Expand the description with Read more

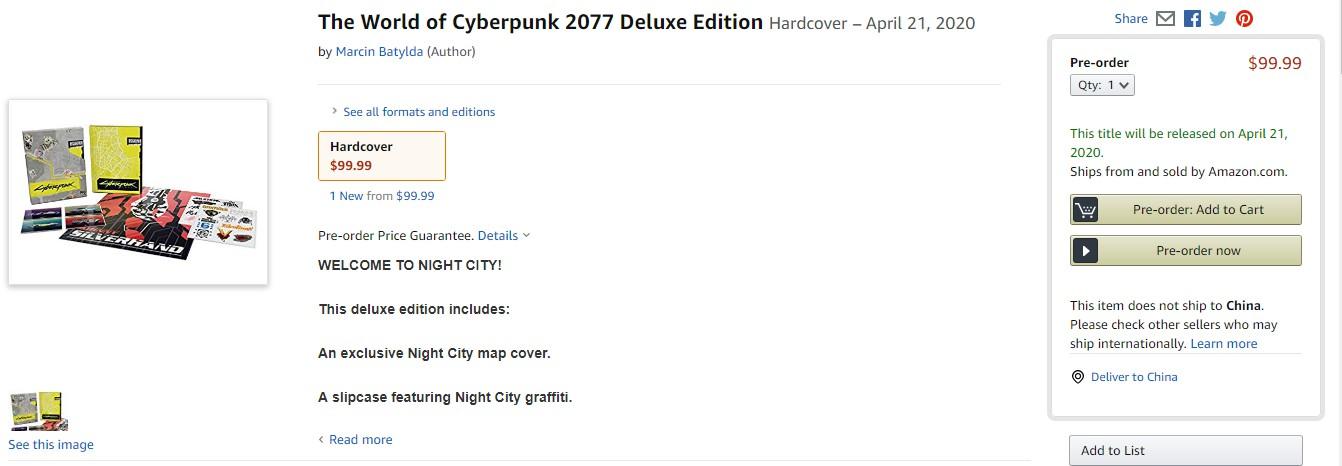(x=360, y=440)
